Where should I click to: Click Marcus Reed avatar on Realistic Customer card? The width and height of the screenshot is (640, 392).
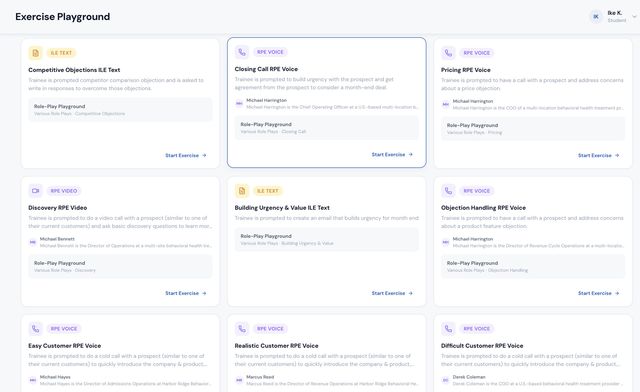pos(239,380)
